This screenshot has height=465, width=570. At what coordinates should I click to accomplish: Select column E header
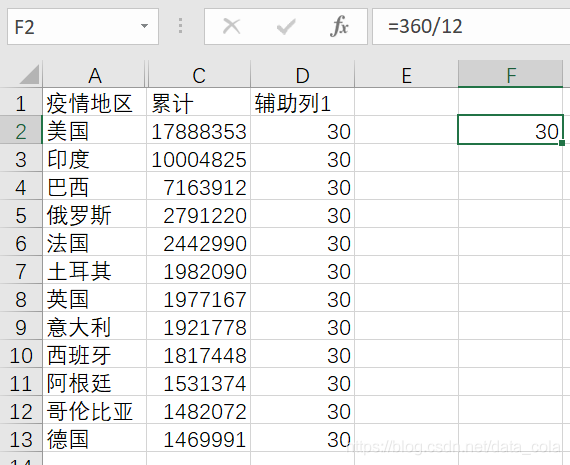click(x=406, y=75)
